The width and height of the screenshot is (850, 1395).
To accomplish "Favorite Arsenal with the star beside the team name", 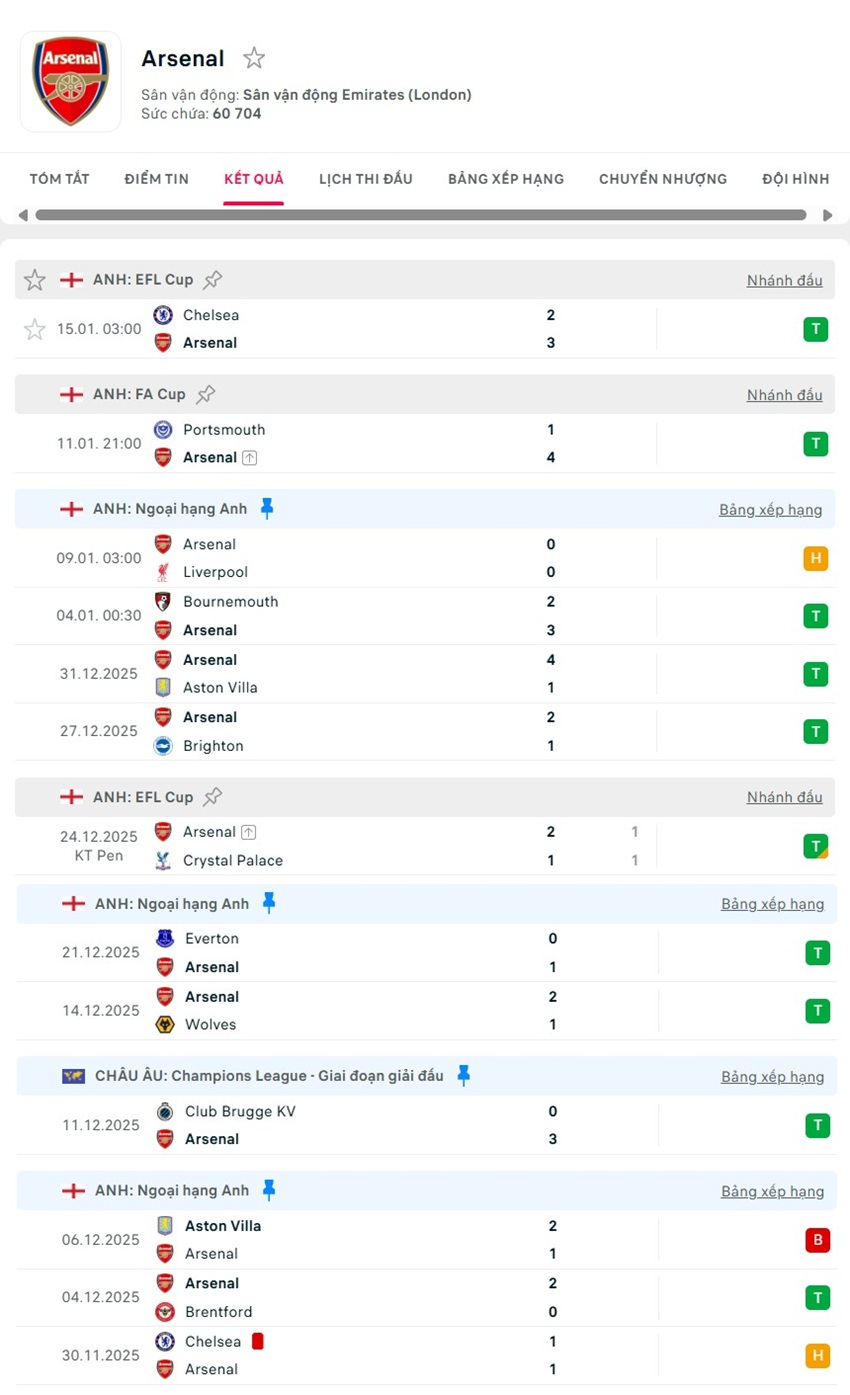I will [254, 58].
